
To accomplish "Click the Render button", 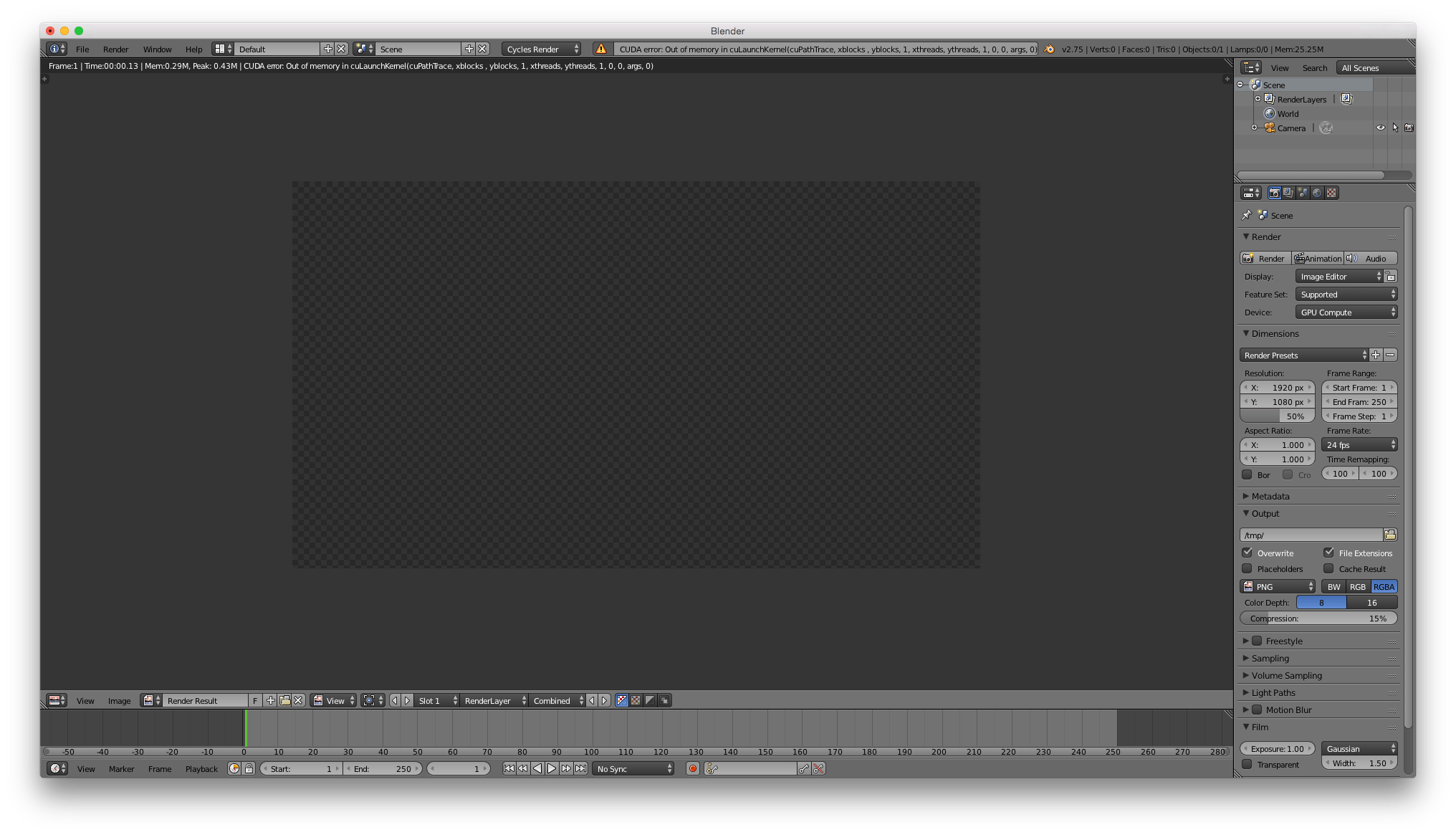I will click(x=1267, y=258).
